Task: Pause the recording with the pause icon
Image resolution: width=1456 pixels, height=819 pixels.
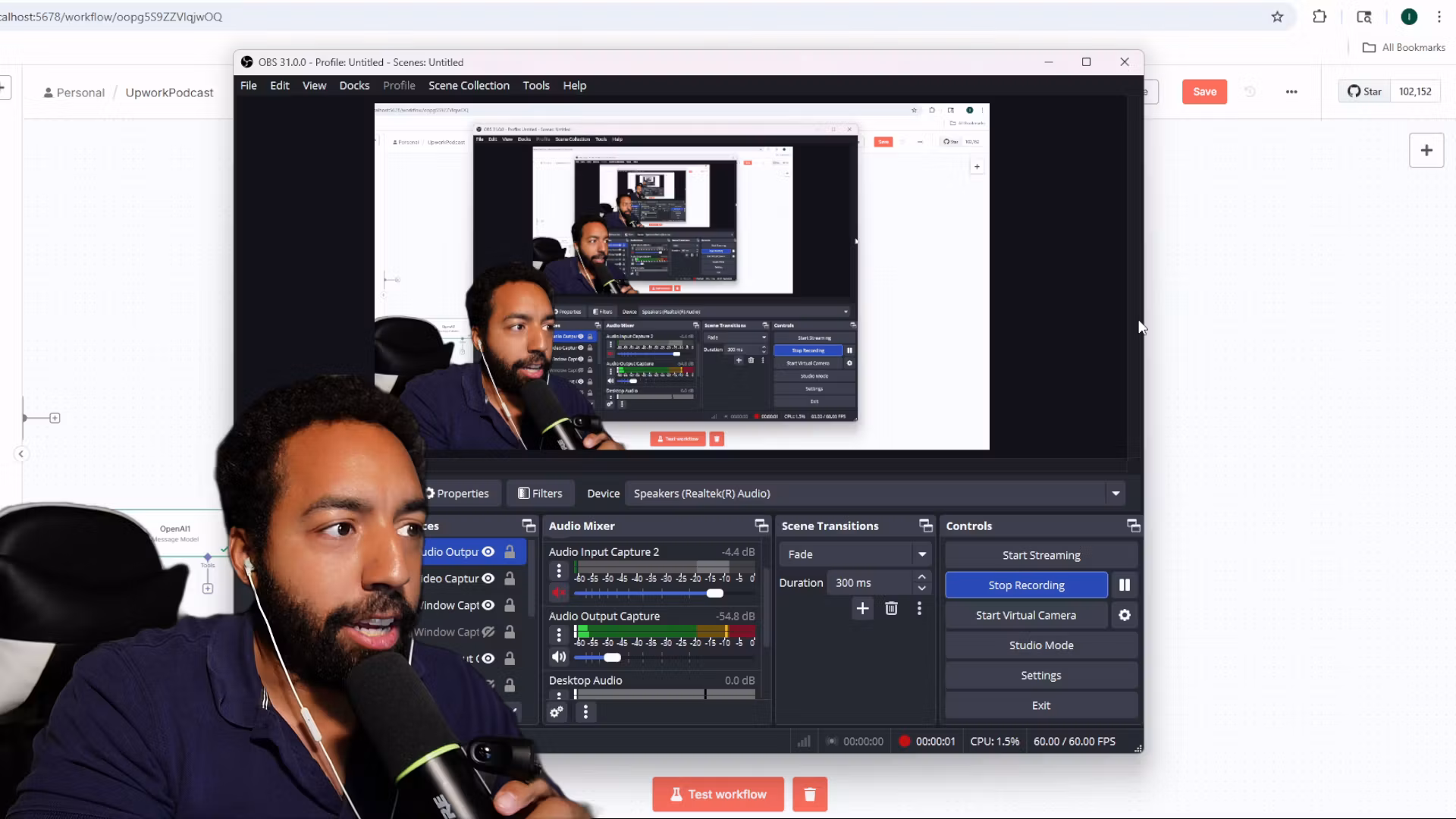Action: 1124,585
